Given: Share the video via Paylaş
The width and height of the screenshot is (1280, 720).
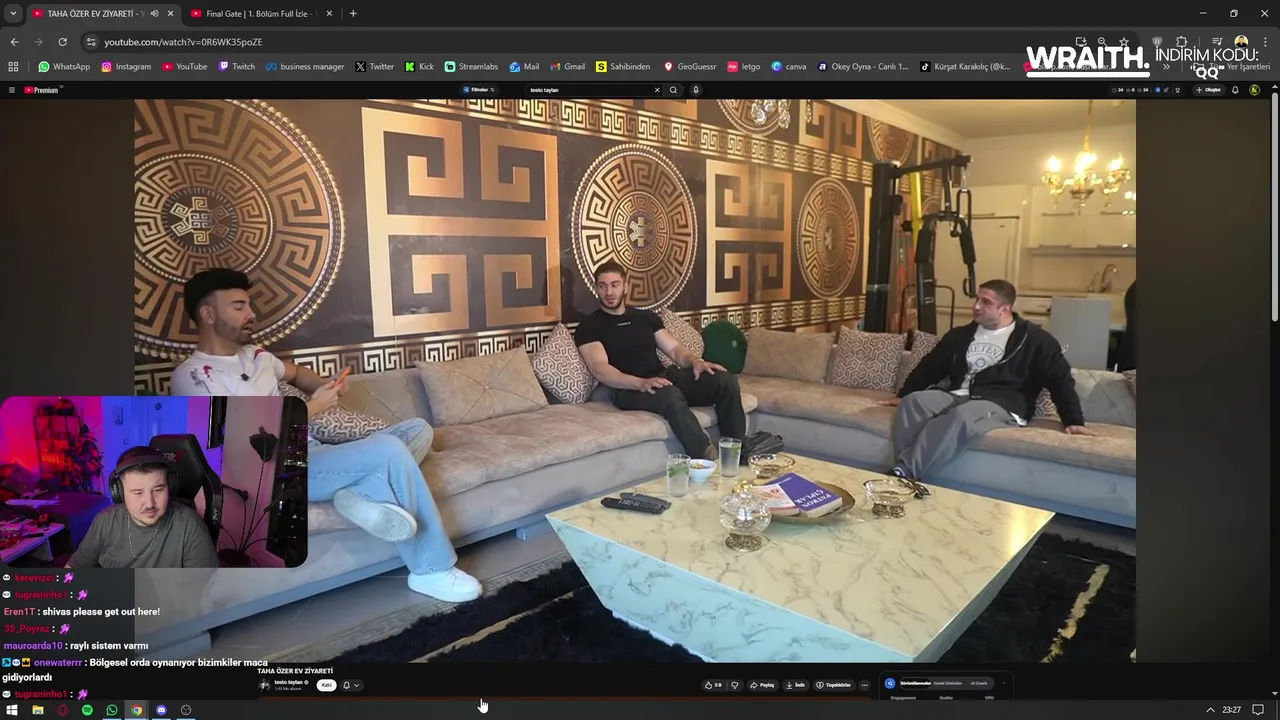Looking at the screenshot, I should coord(763,685).
